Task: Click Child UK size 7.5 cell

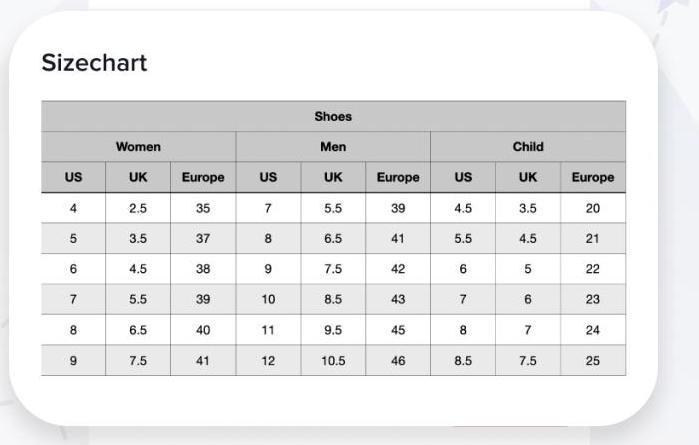Action: coord(528,360)
